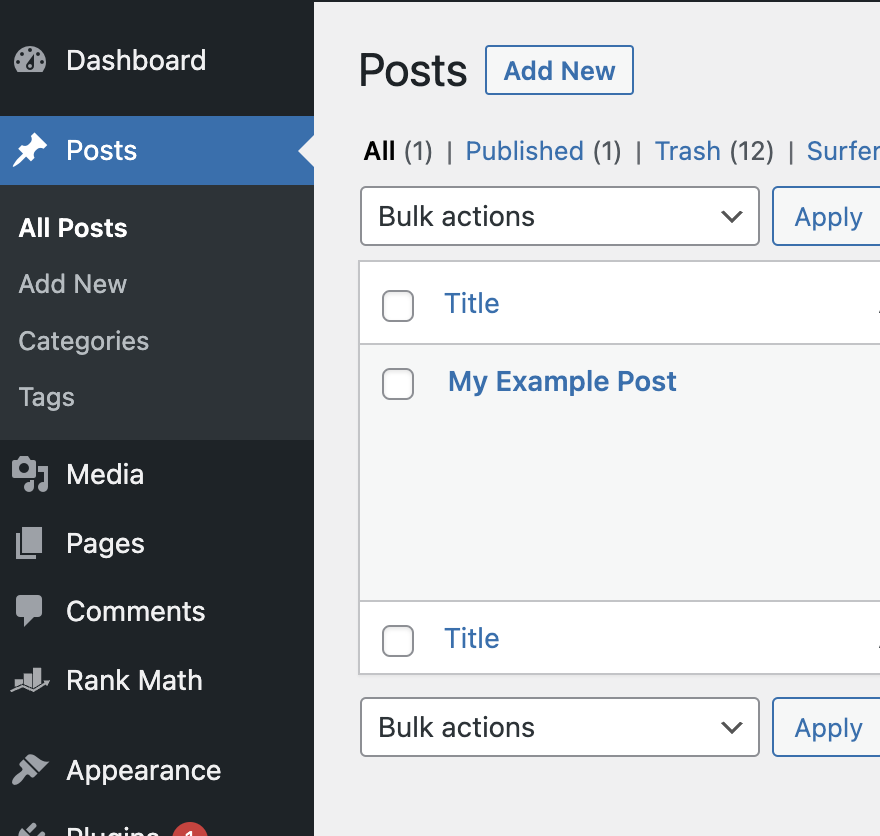This screenshot has width=880, height=836.
Task: Open the My Example Post link
Action: [x=562, y=381]
